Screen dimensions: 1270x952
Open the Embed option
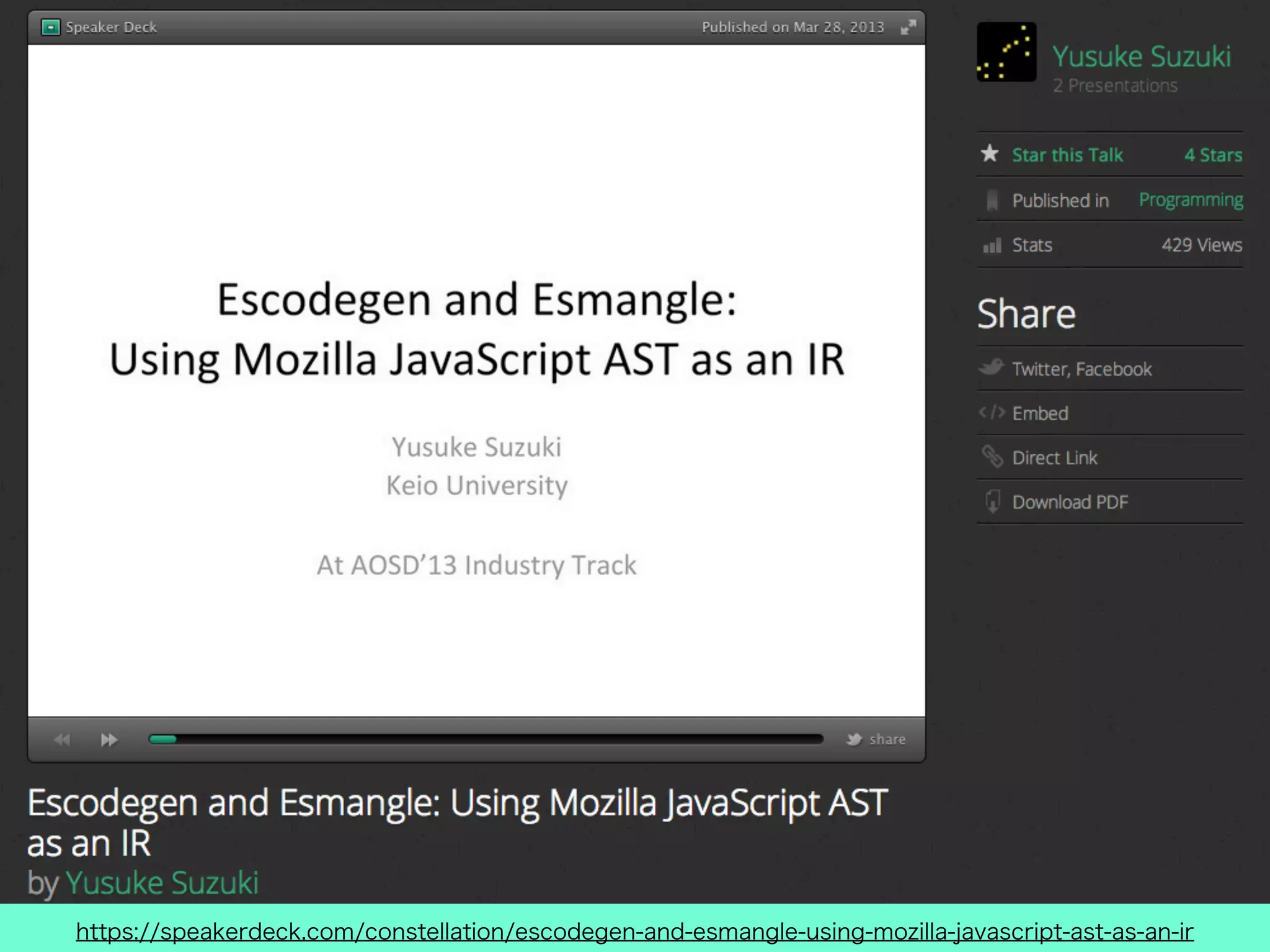click(1040, 413)
